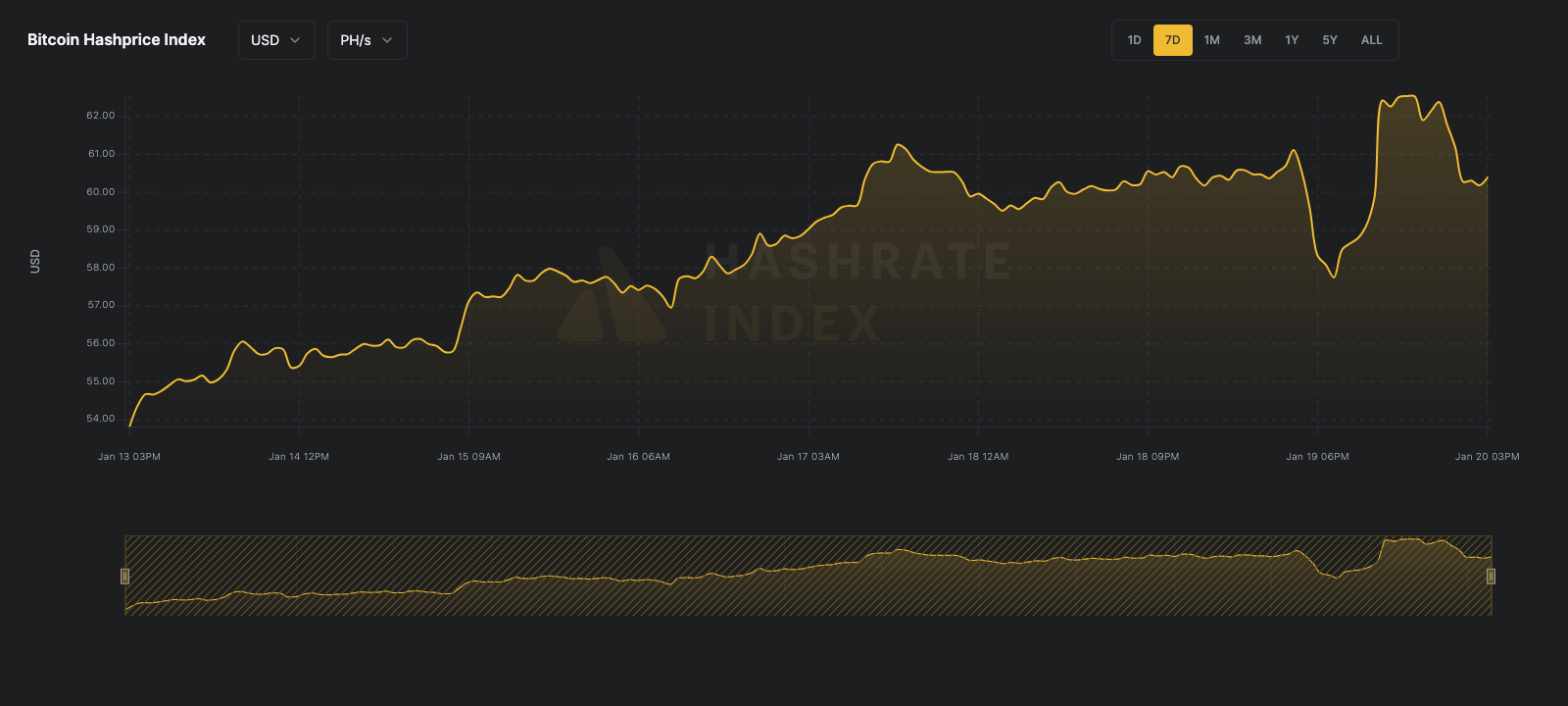This screenshot has height=706, width=1568.
Task: Click the Jan 15 09AM axis label
Action: (468, 457)
